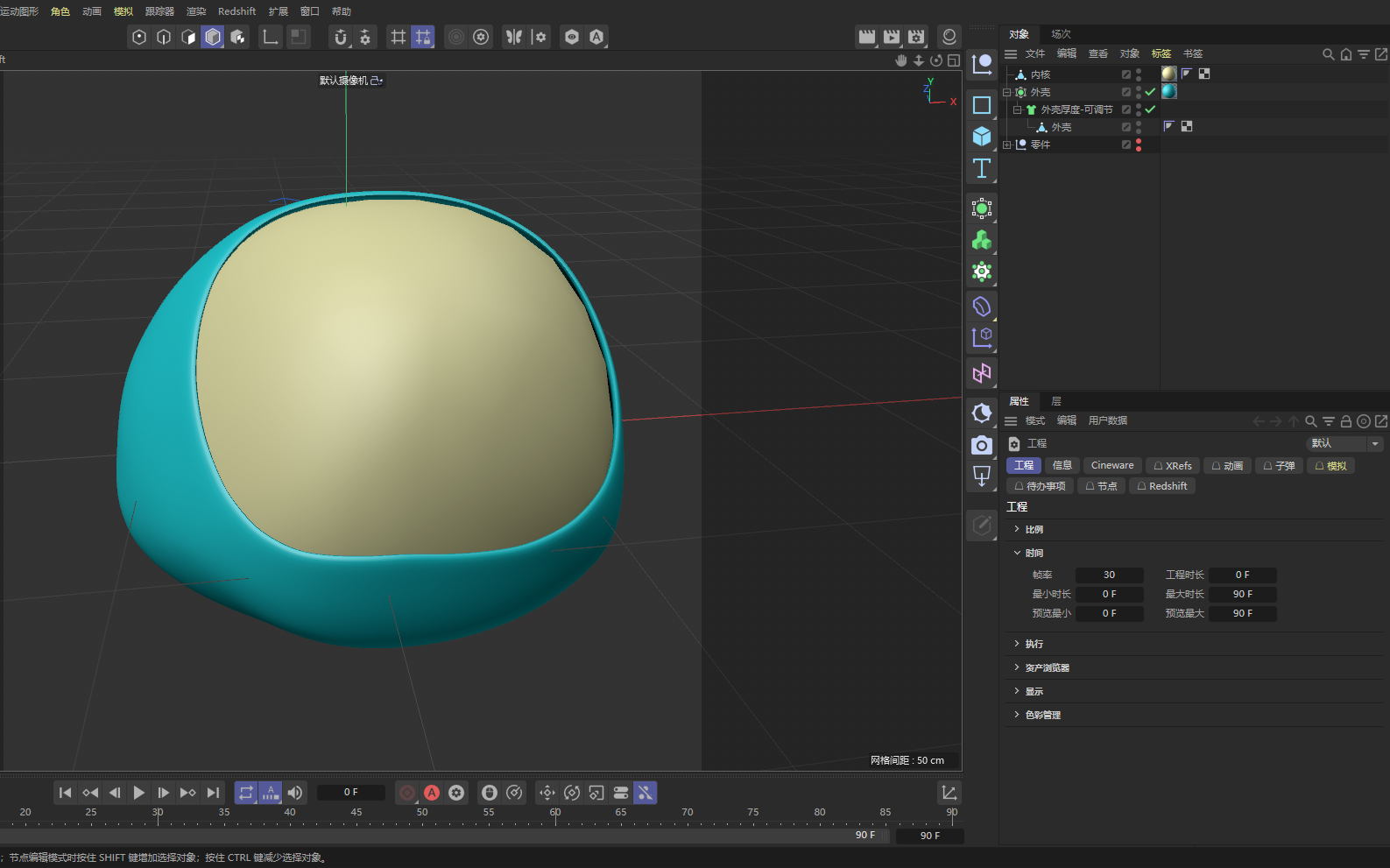Screen dimensions: 1390x868
Task: Click the Cube primitive icon in palette
Action: point(982,137)
